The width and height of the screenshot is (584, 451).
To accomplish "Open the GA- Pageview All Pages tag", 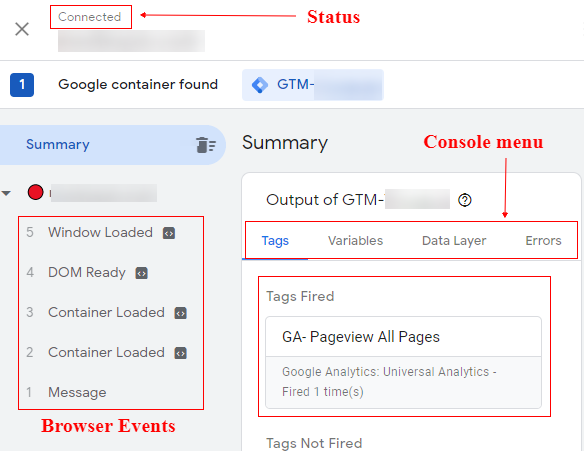I will click(403, 337).
